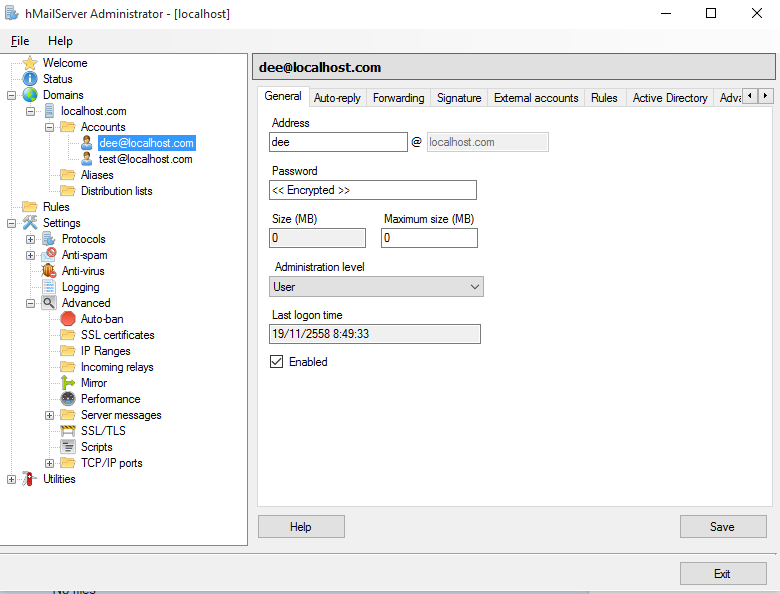This screenshot has height=594, width=780.
Task: Click the TCP/IP ports folder icon
Action: pos(68,463)
